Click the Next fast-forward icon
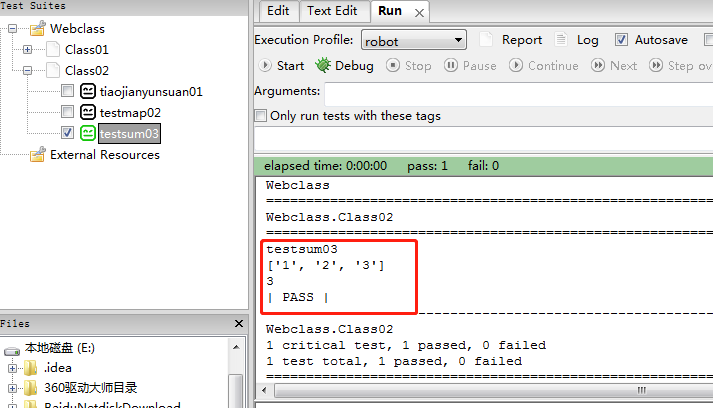Screen dimensions: 713x408 pyautogui.click(x=598, y=65)
